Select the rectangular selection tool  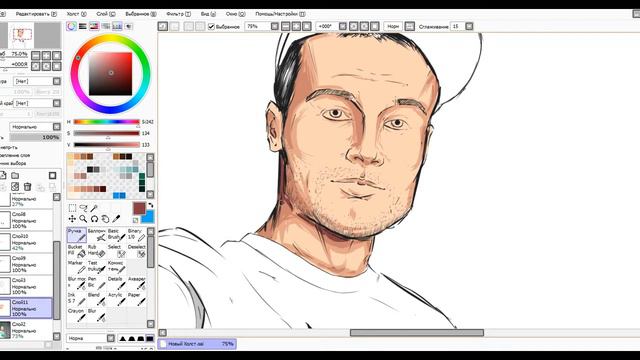click(72, 208)
